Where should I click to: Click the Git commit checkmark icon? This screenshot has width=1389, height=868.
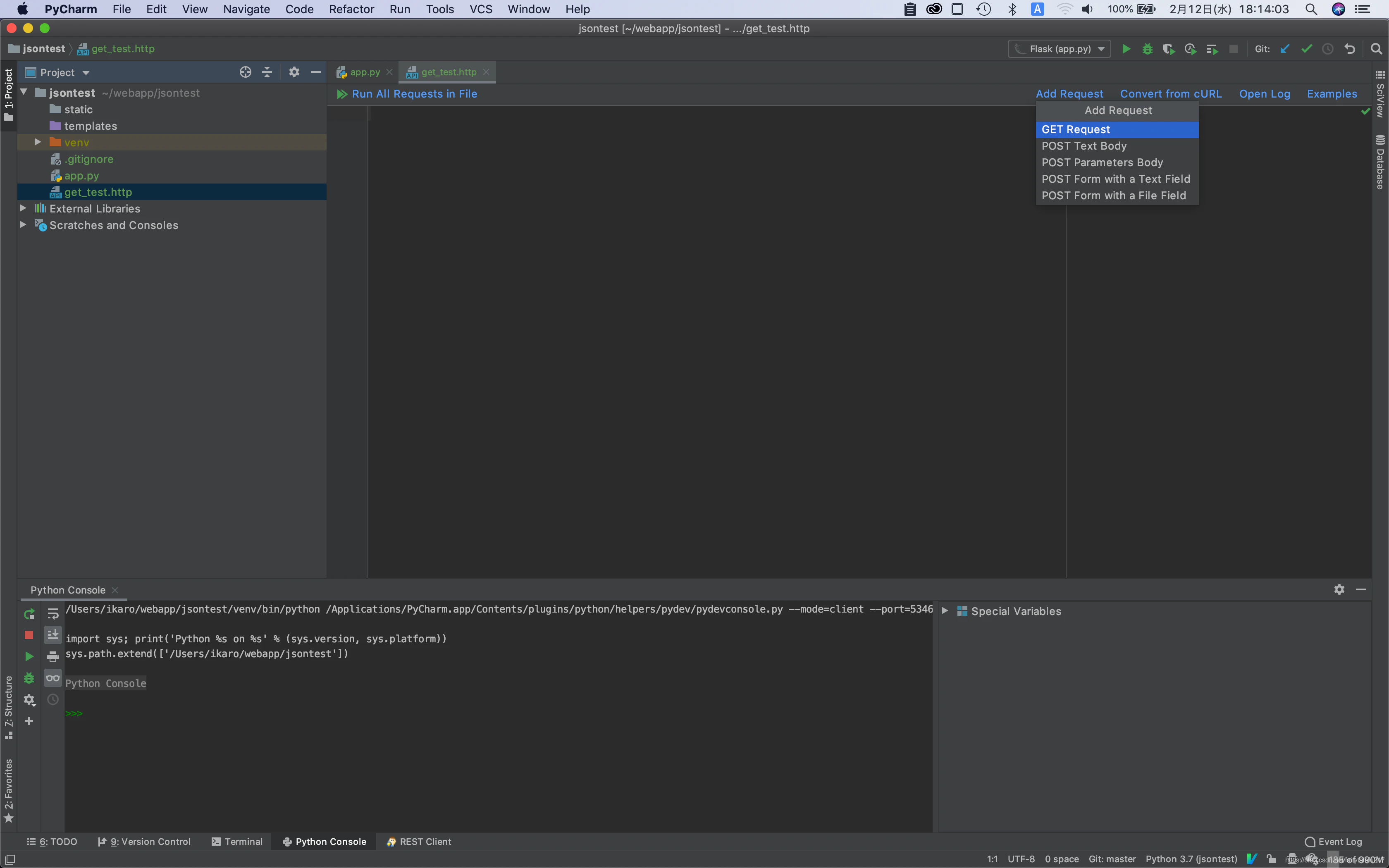click(1306, 49)
